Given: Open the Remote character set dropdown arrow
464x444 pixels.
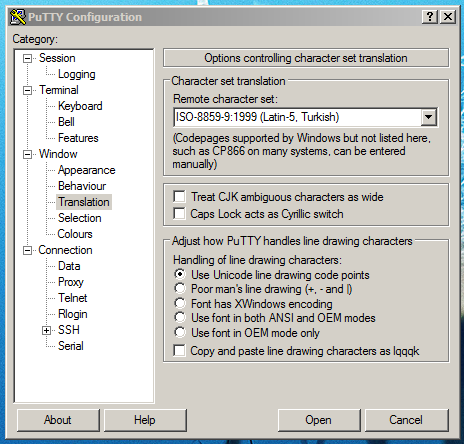Looking at the screenshot, I should [x=429, y=117].
